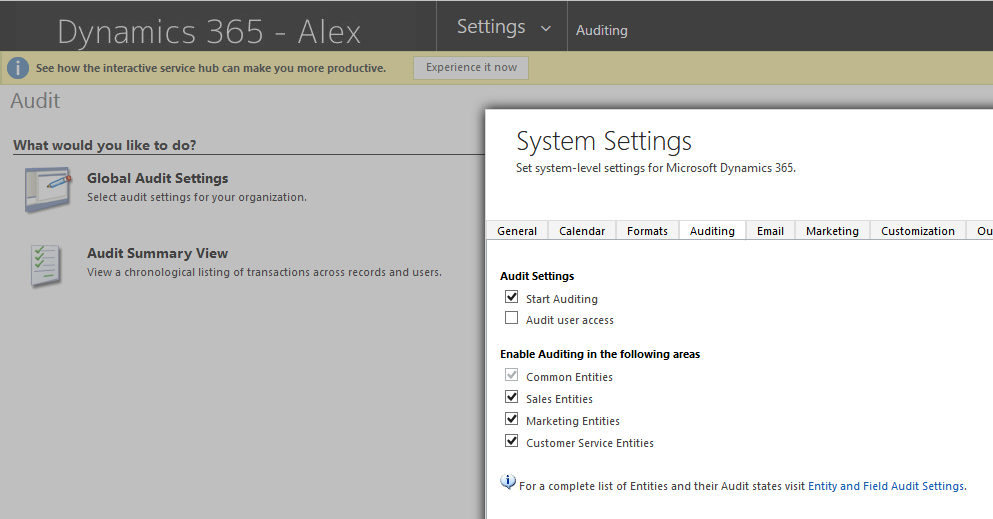
Task: Open the Calendar tab
Action: [582, 231]
